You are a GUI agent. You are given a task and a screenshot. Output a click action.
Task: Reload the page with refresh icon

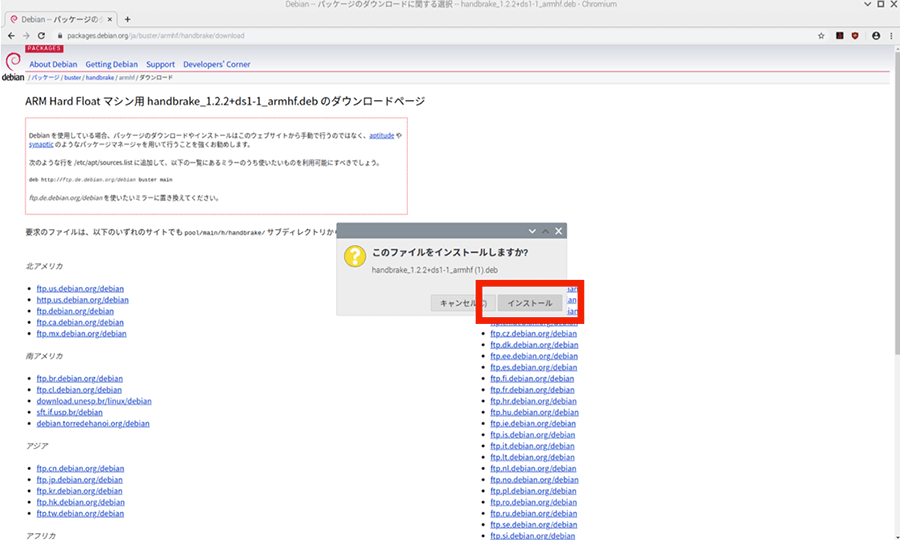[41, 36]
